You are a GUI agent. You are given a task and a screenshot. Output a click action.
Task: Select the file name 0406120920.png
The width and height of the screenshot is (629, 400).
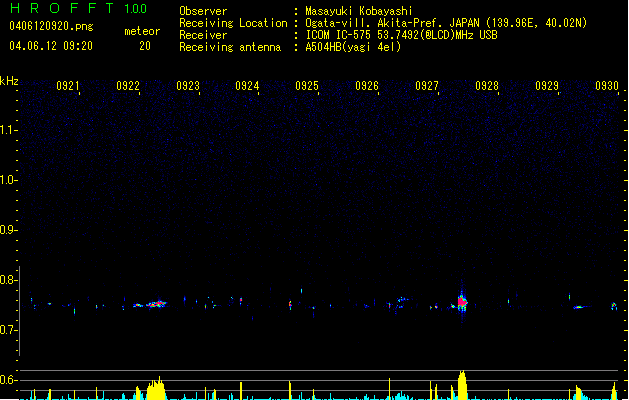[51, 26]
